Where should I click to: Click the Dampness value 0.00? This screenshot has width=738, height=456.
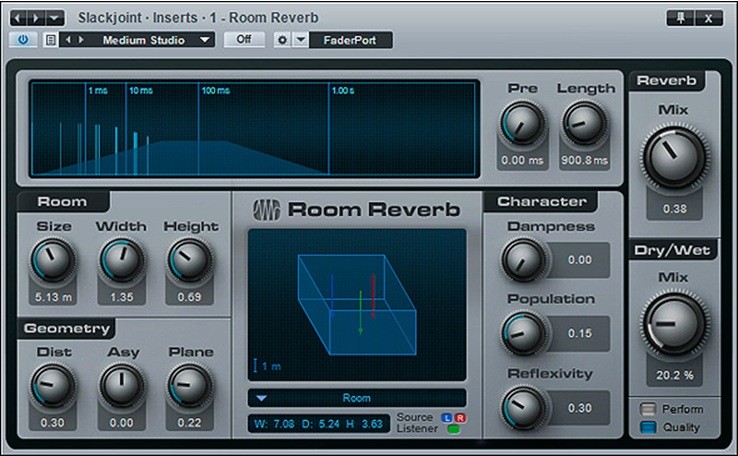pos(579,260)
